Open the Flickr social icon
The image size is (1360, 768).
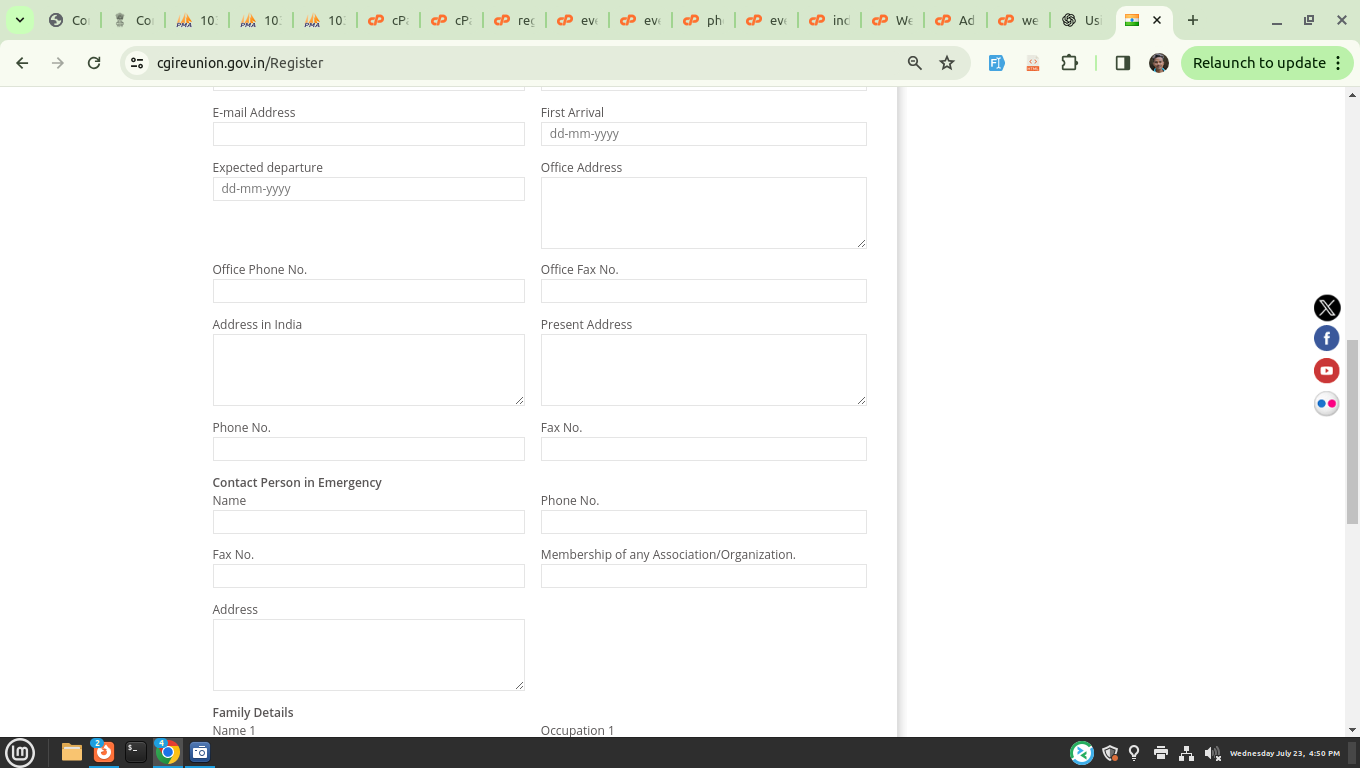[x=1326, y=404]
